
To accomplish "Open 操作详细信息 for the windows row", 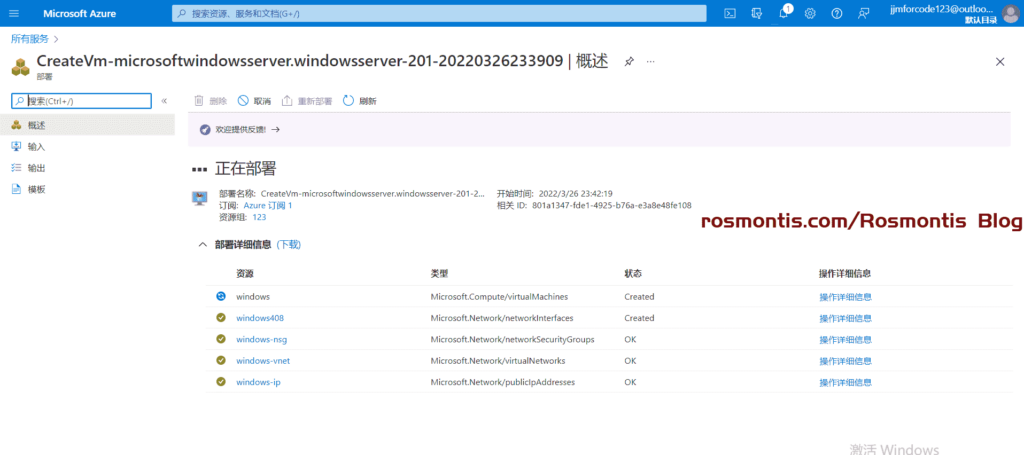I will (845, 296).
